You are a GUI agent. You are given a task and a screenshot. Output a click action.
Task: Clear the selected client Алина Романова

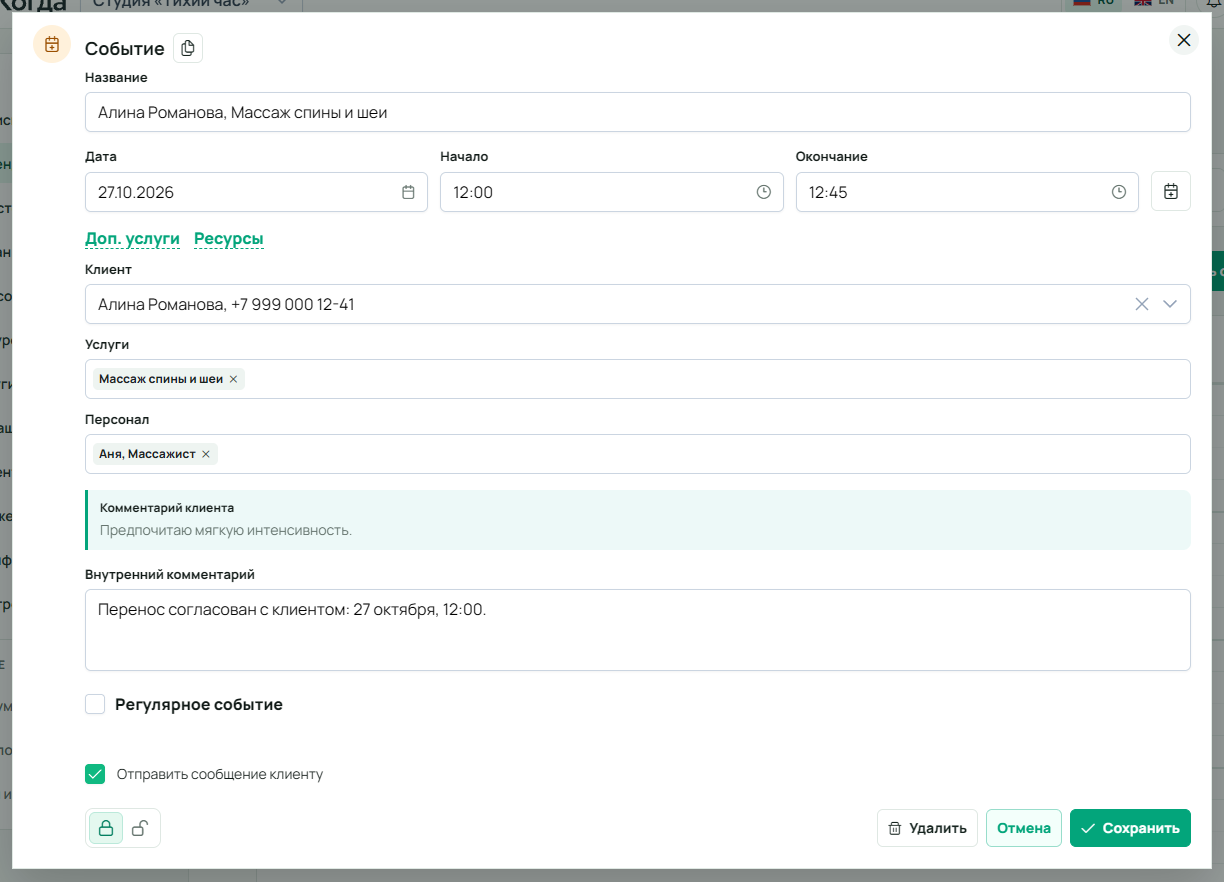click(1142, 304)
